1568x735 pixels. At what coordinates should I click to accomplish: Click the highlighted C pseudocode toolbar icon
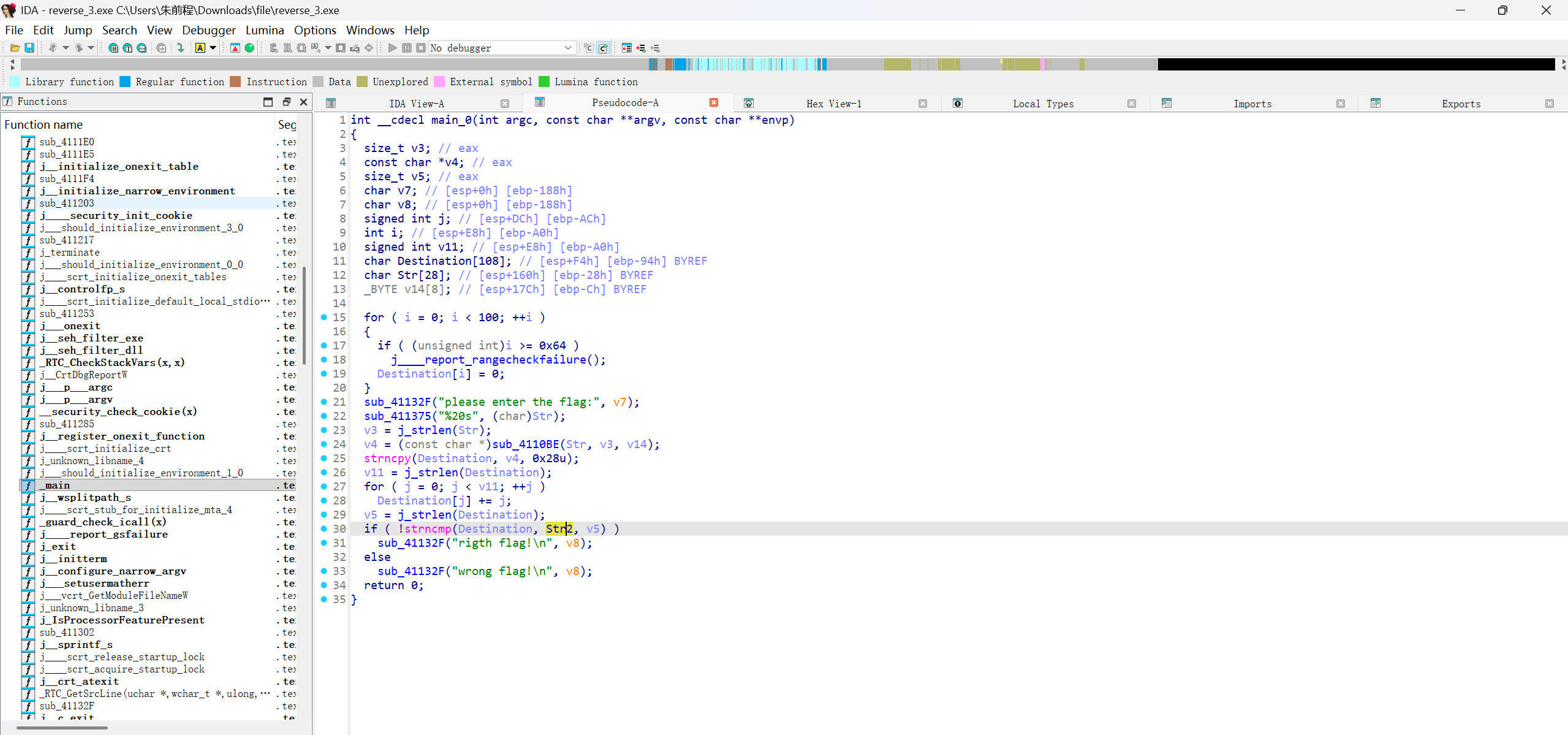(x=604, y=48)
